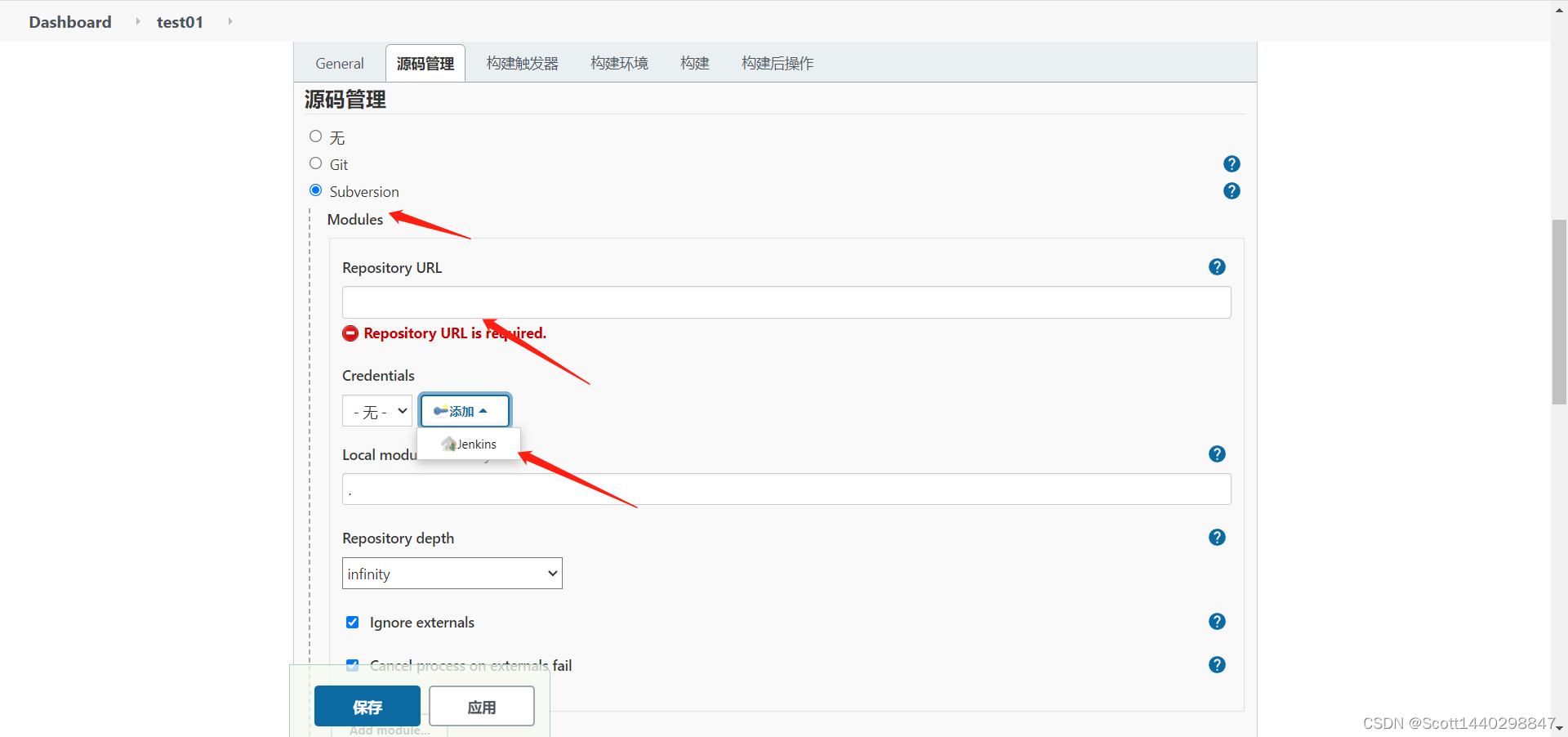This screenshot has height=737, width=1568.
Task: Click the breadcrumb arrow after test01
Action: 230,21
